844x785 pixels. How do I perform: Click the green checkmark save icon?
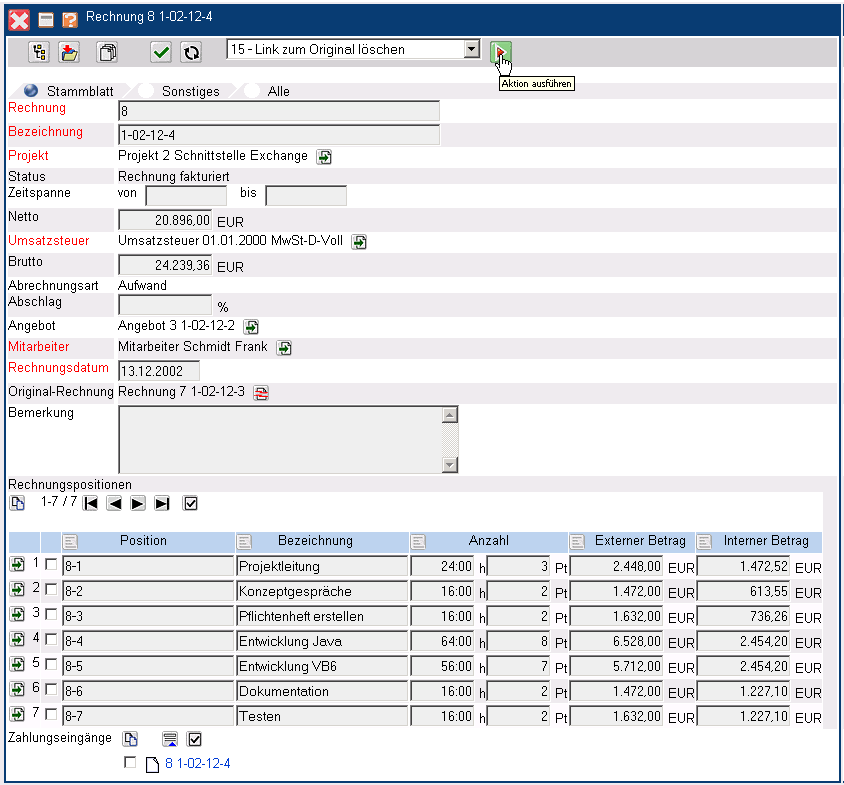tap(161, 52)
